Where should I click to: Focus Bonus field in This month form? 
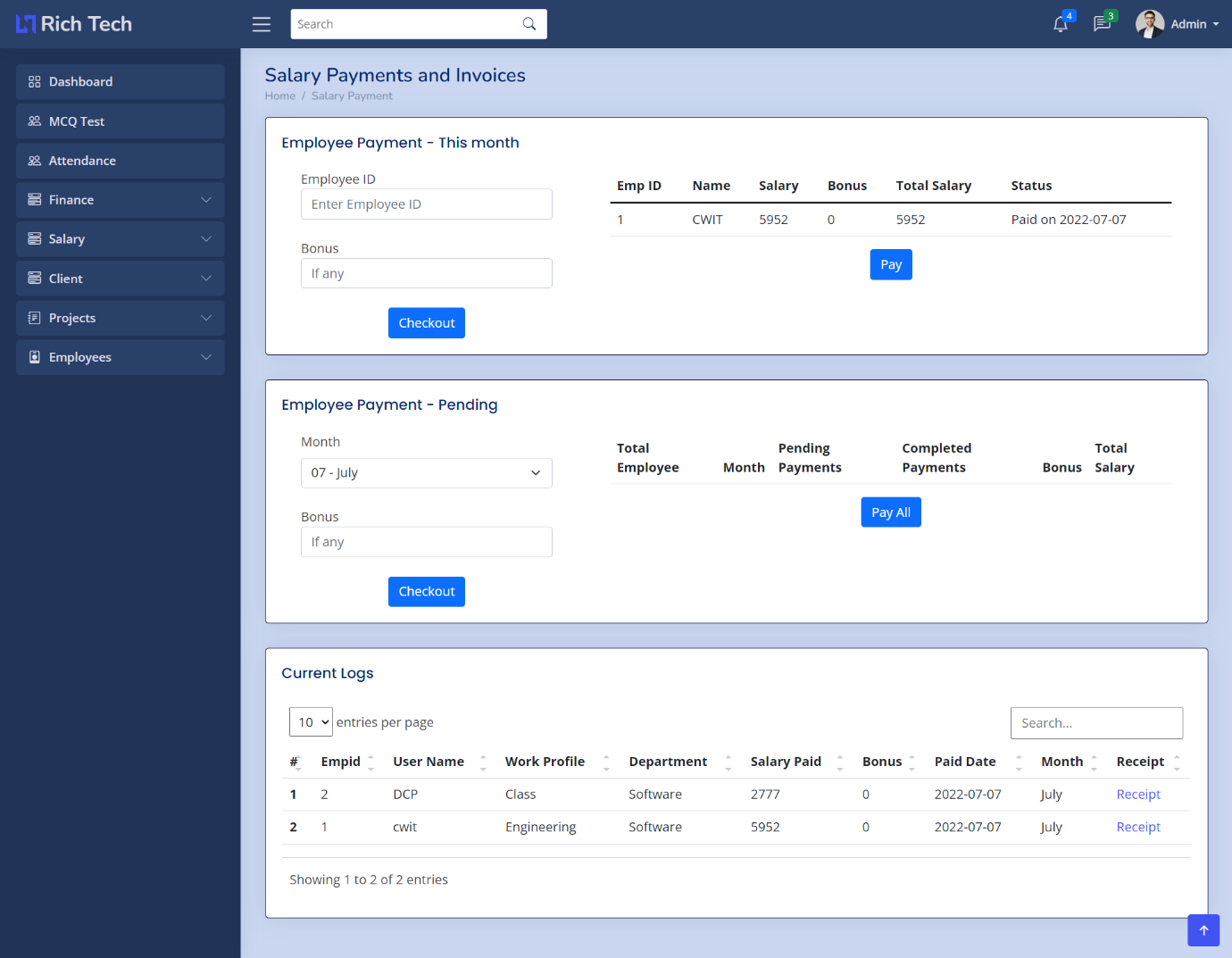tap(427, 273)
